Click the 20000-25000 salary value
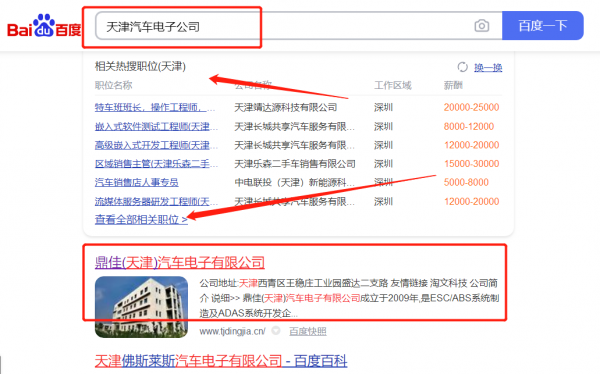Screen dimensions: 600x374 tap(471, 107)
